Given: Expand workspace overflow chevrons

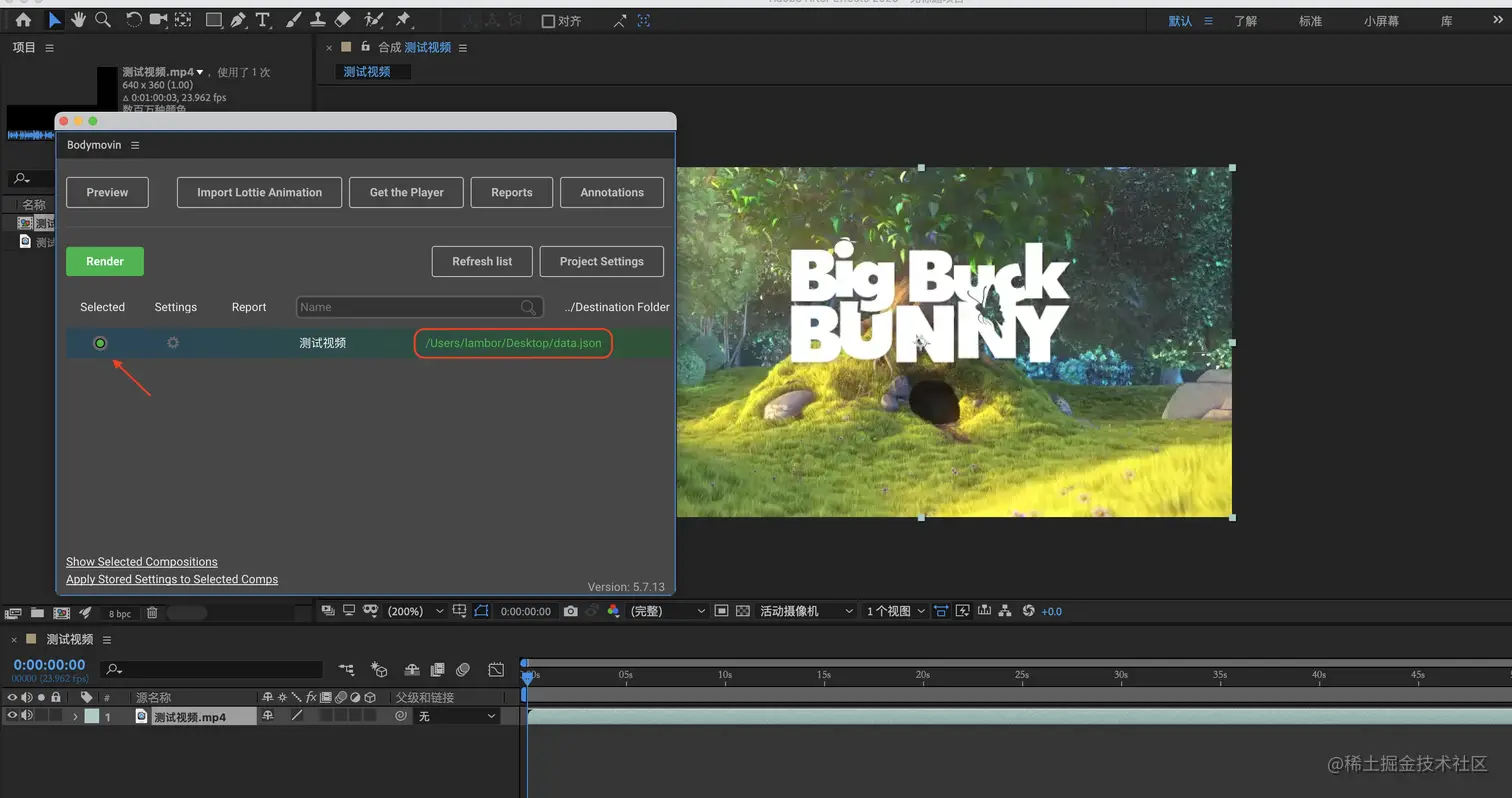Looking at the screenshot, I should point(1499,21).
